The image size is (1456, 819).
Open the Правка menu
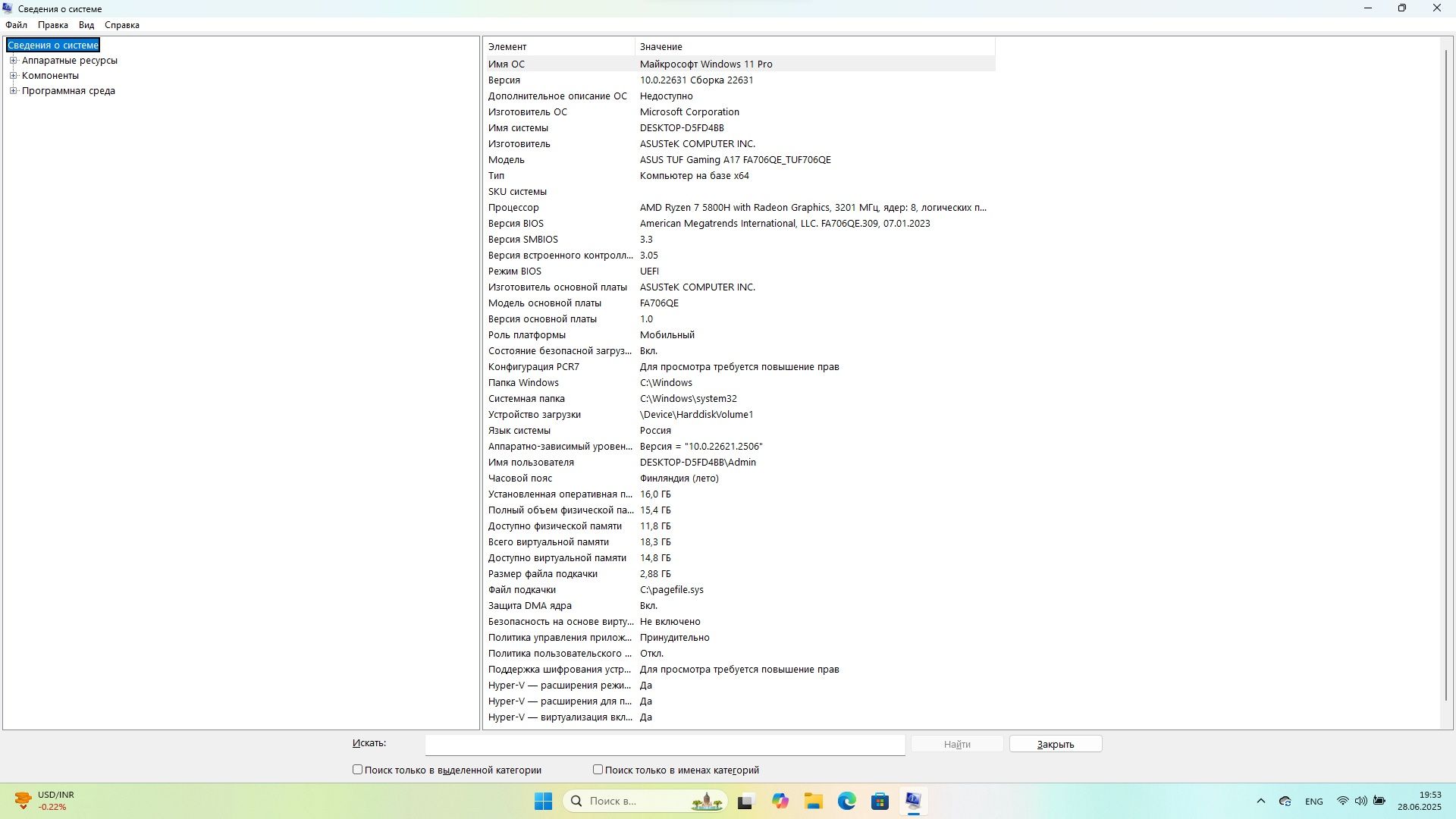[x=53, y=25]
